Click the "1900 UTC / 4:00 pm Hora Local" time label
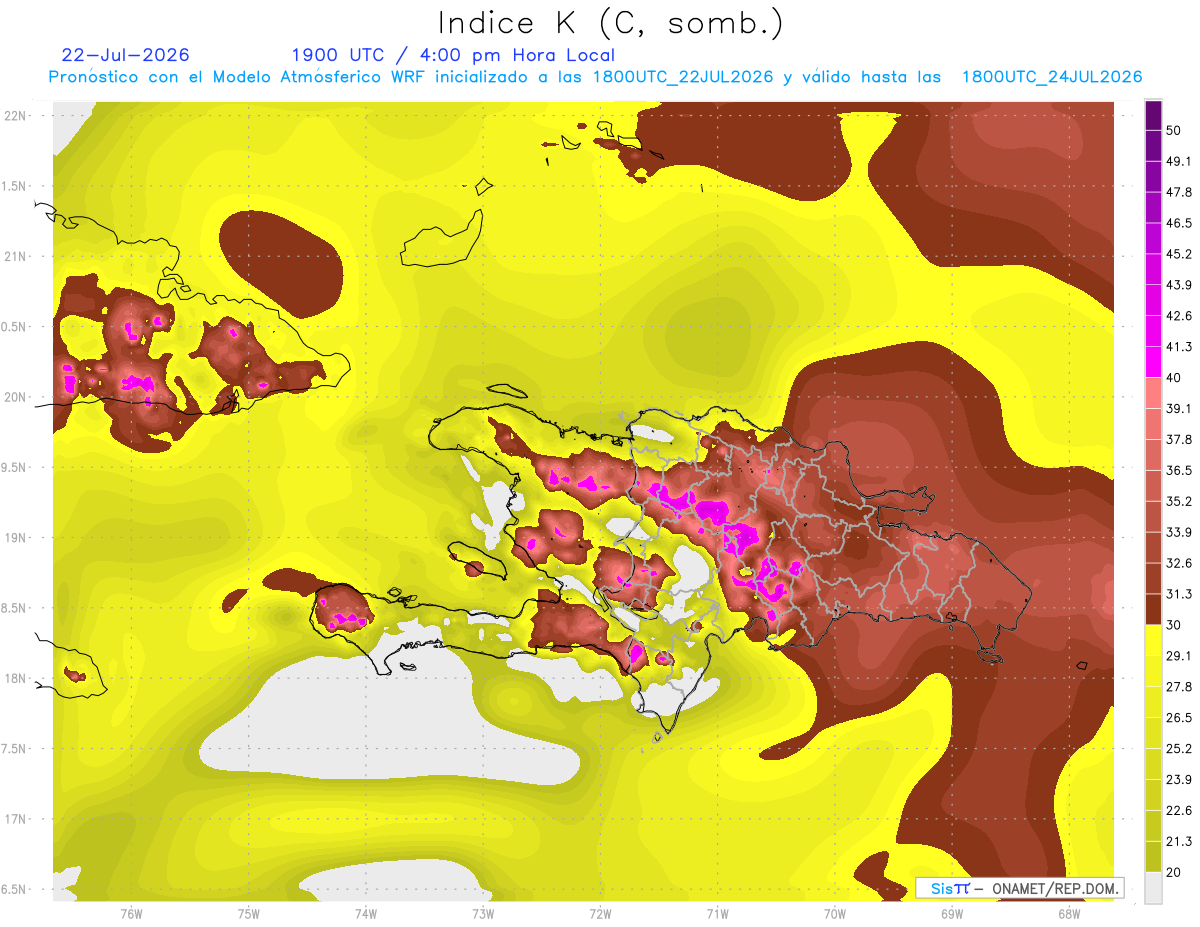The height and width of the screenshot is (927, 1200). tap(453, 55)
